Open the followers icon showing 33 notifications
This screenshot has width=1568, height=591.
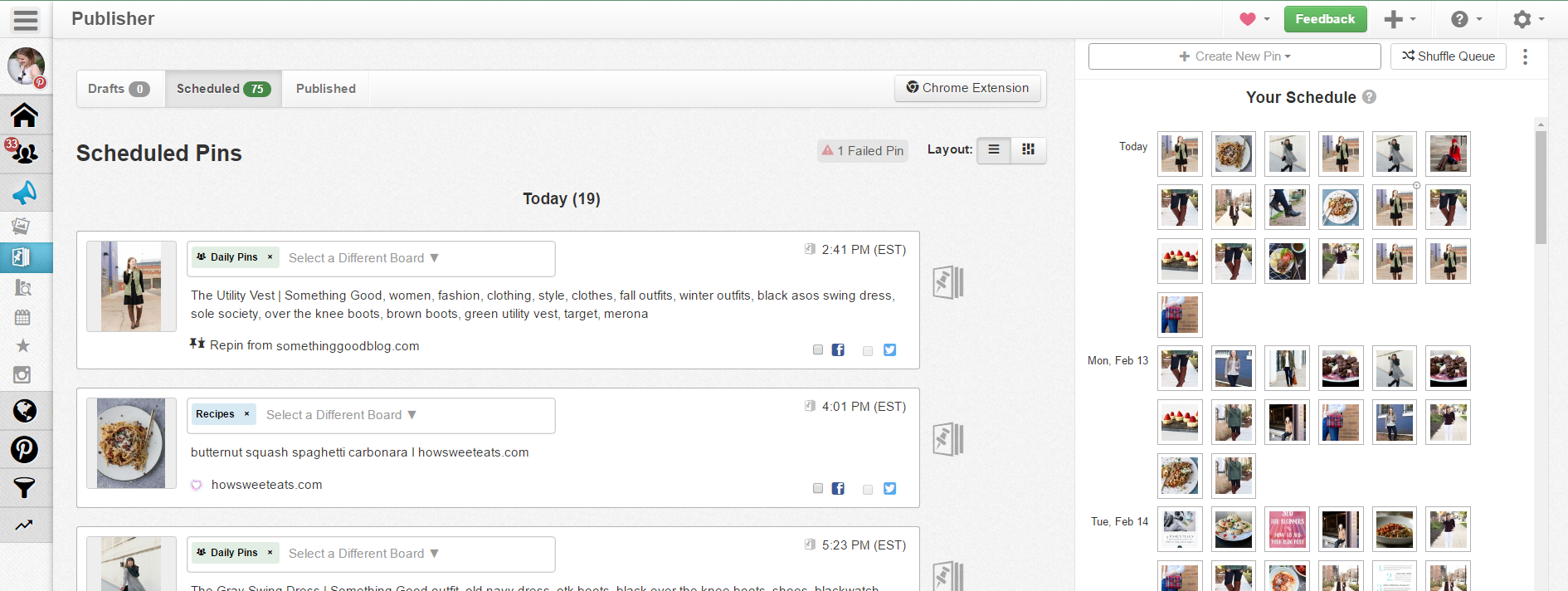click(25, 154)
